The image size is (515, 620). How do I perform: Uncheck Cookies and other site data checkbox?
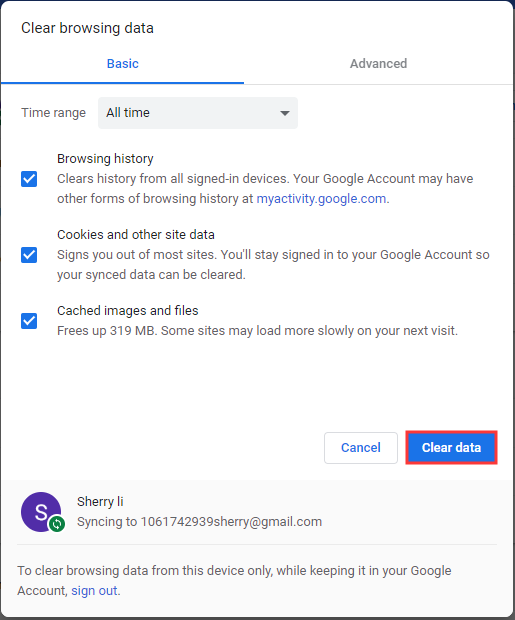pyautogui.click(x=29, y=255)
